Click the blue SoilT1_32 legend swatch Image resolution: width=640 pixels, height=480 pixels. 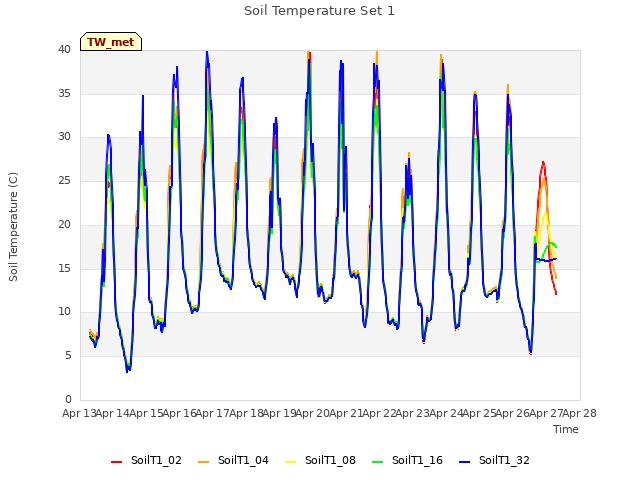[x=464, y=462]
